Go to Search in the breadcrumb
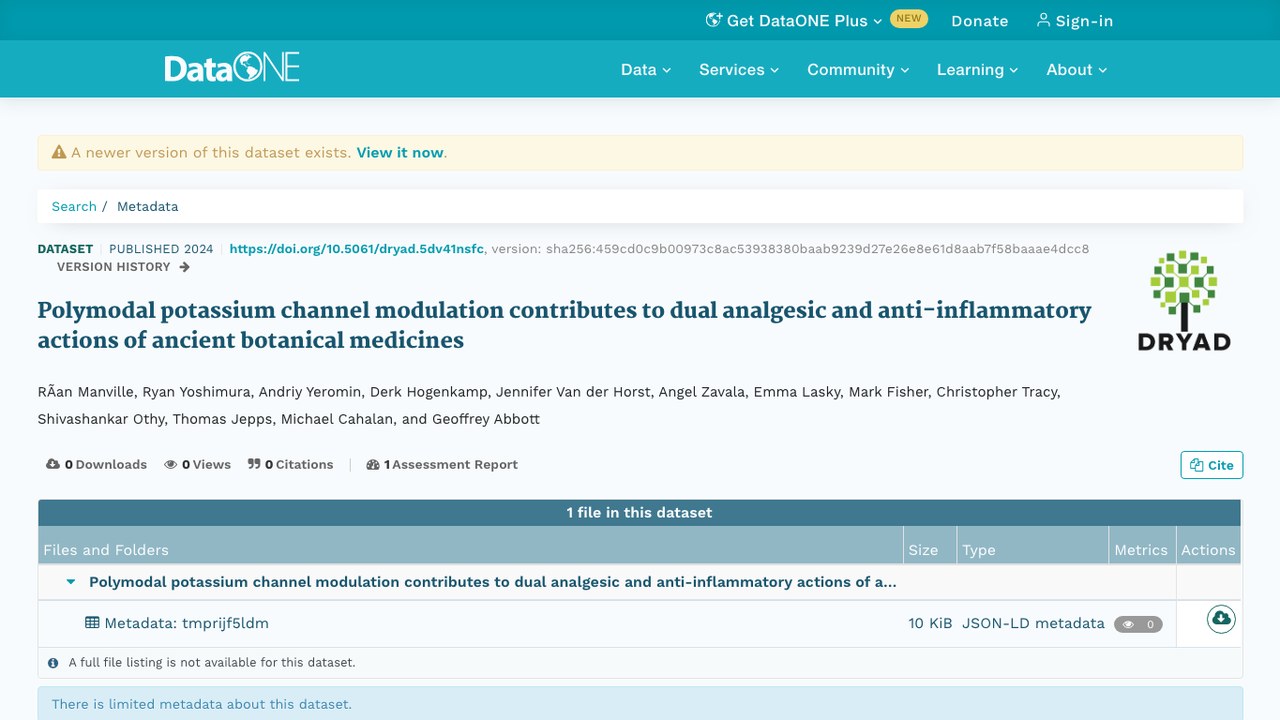 pyautogui.click(x=74, y=206)
